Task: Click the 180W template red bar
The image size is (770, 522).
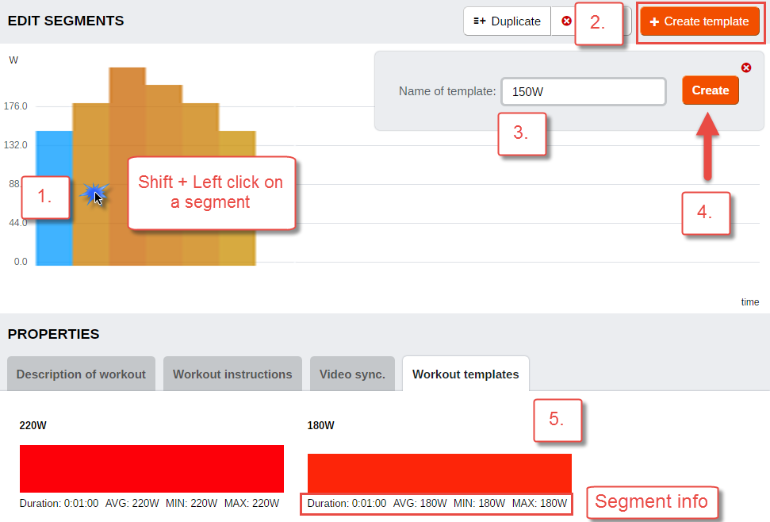Action: [440, 473]
